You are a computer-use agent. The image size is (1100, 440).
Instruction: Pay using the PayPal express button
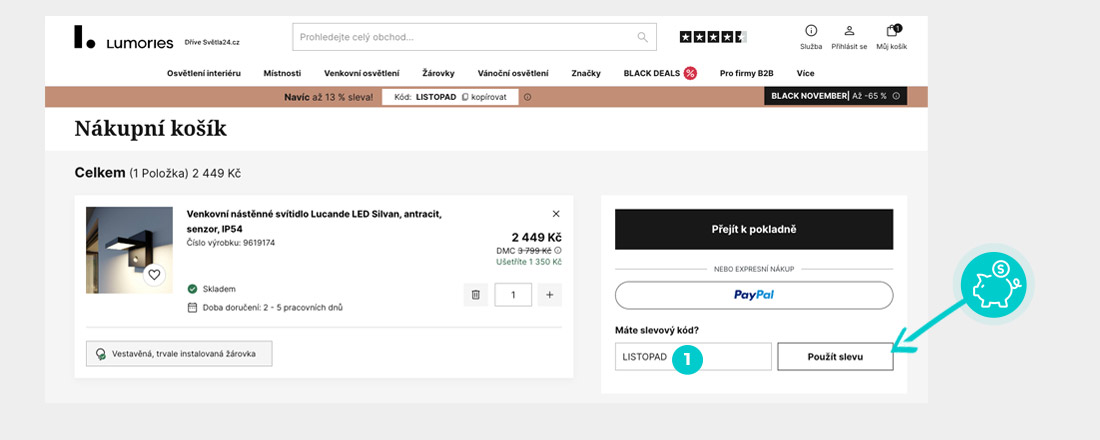point(753,295)
